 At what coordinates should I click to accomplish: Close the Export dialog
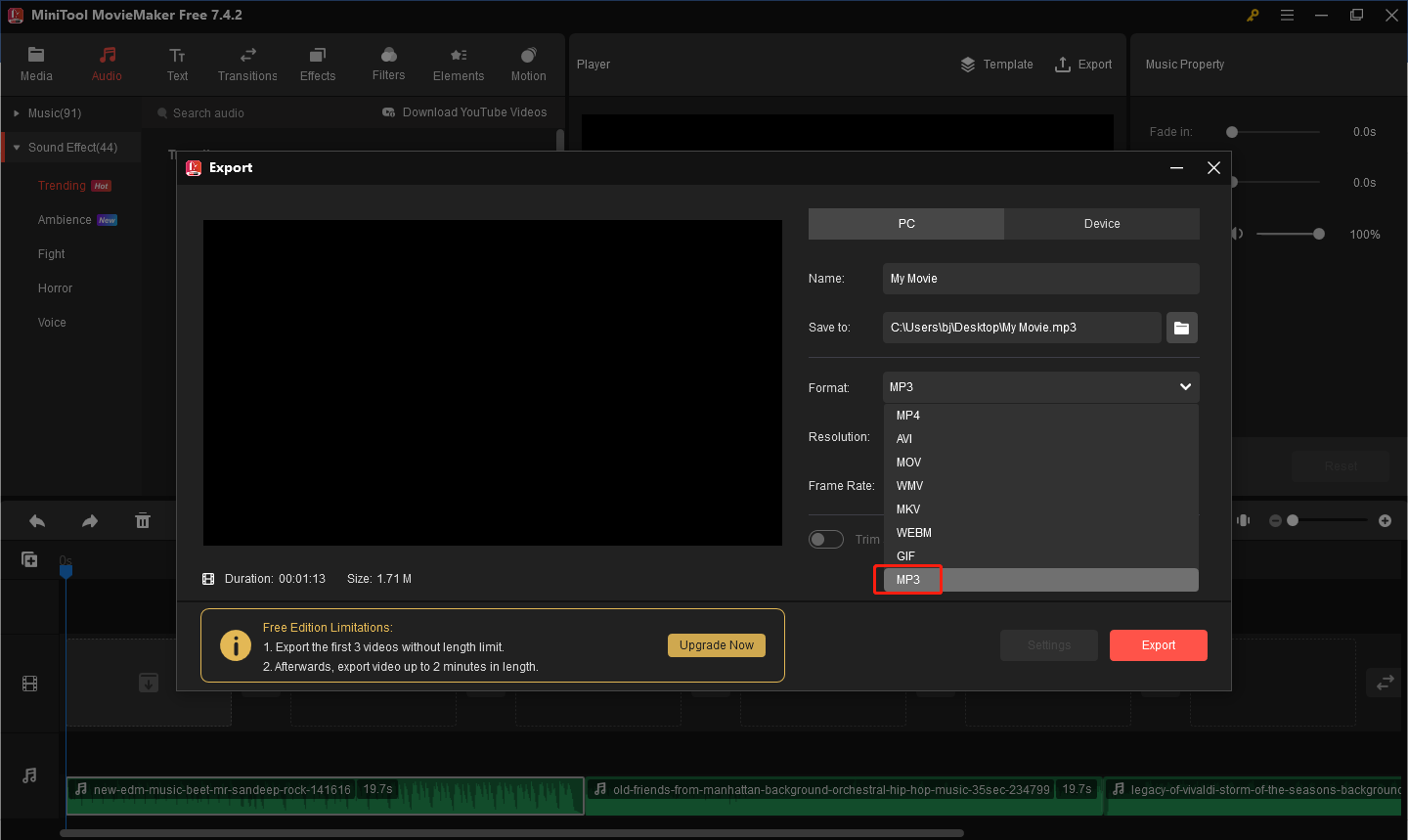(1214, 168)
